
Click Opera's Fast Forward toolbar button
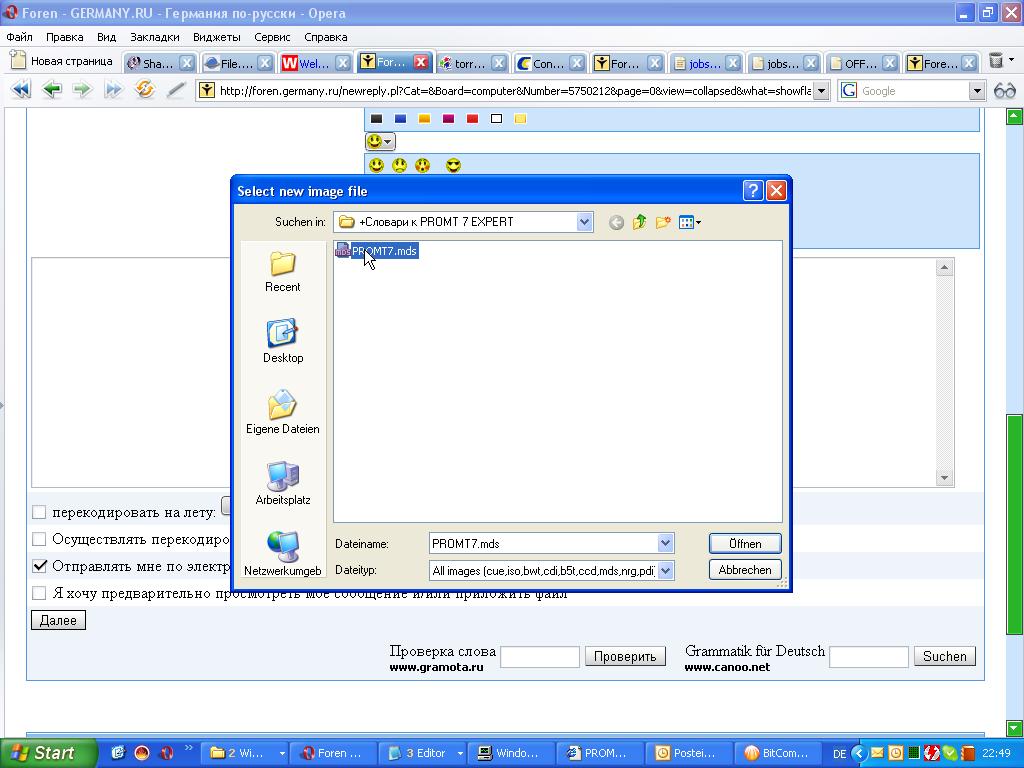click(x=113, y=89)
